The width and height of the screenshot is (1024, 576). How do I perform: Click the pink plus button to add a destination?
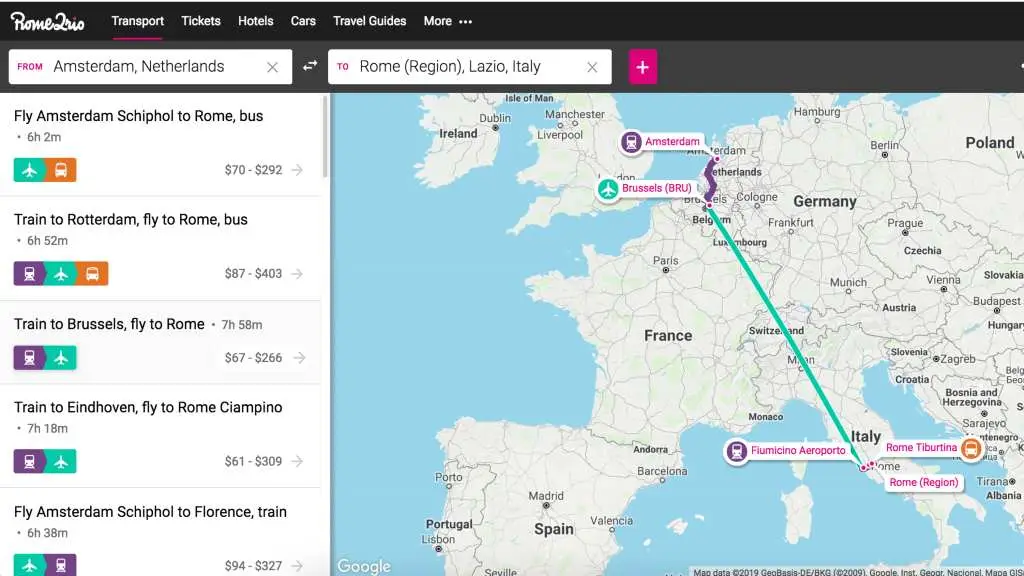pos(643,66)
